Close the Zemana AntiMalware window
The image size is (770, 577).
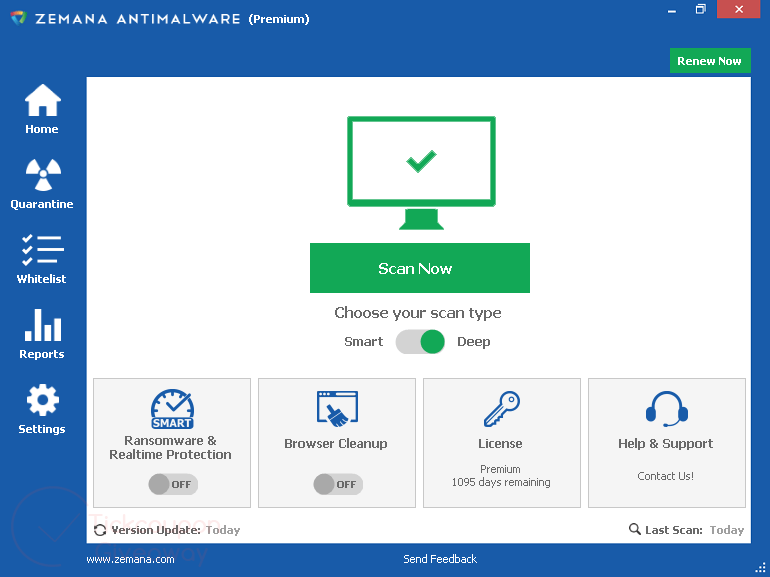739,9
